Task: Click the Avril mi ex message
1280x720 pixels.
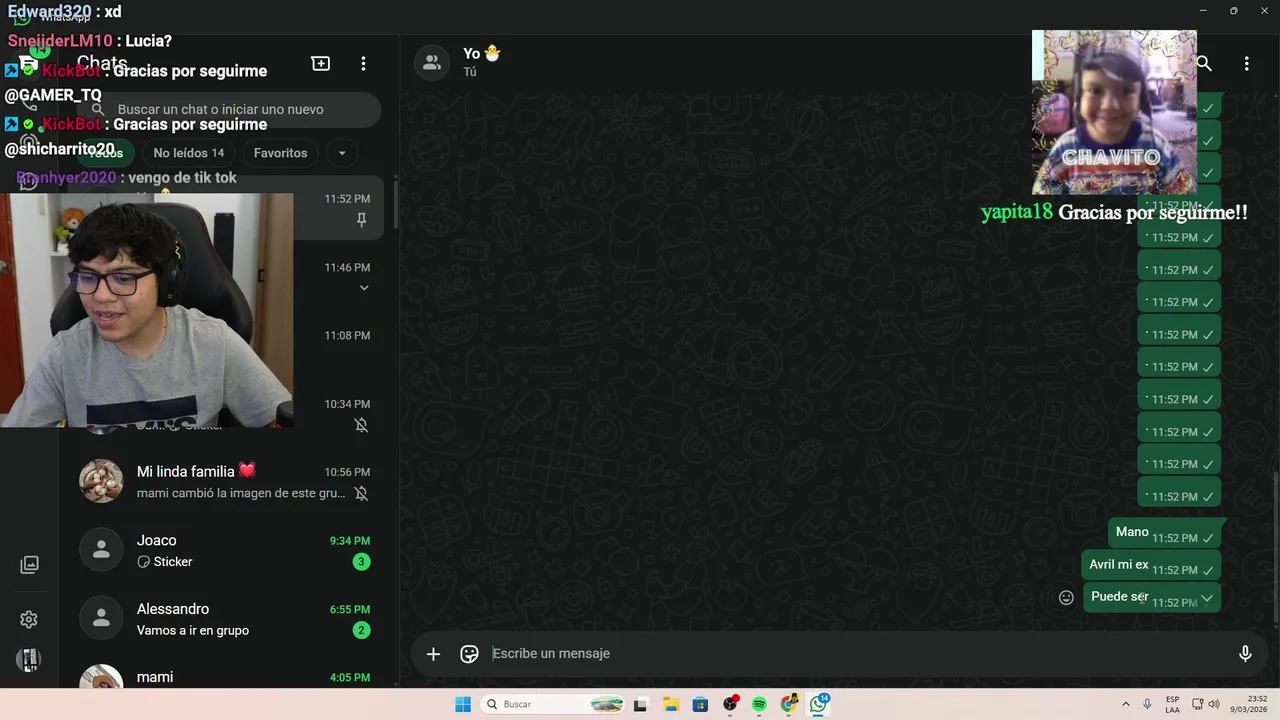Action: click(1151, 565)
